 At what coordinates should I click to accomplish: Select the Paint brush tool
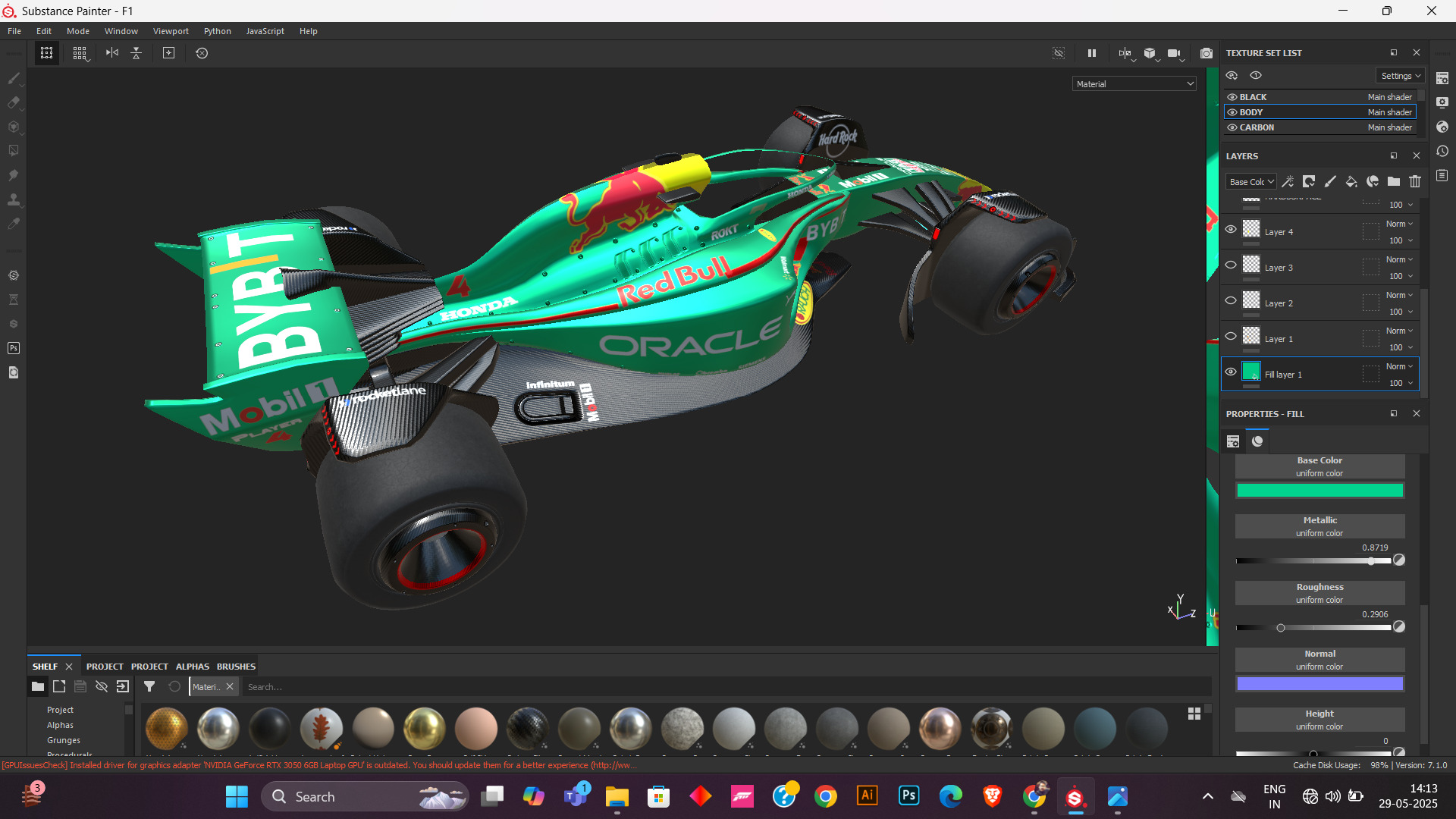pos(14,78)
